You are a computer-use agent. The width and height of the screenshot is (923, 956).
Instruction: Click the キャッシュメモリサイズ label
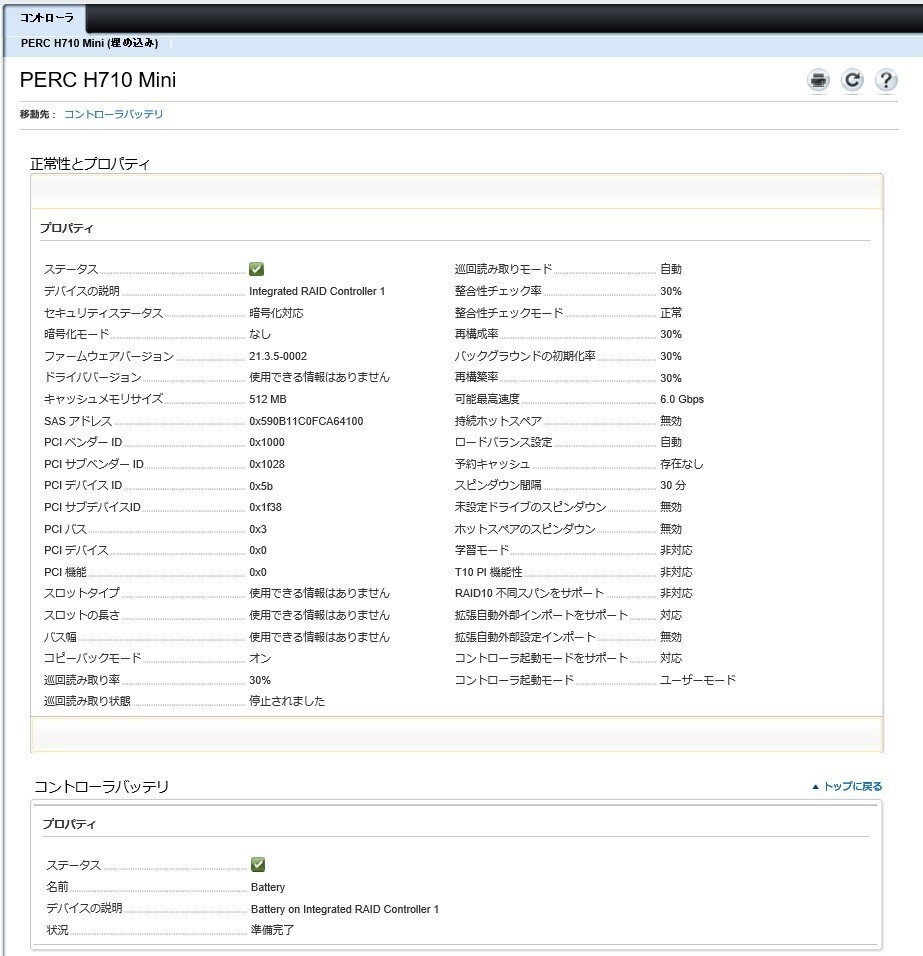coord(104,399)
